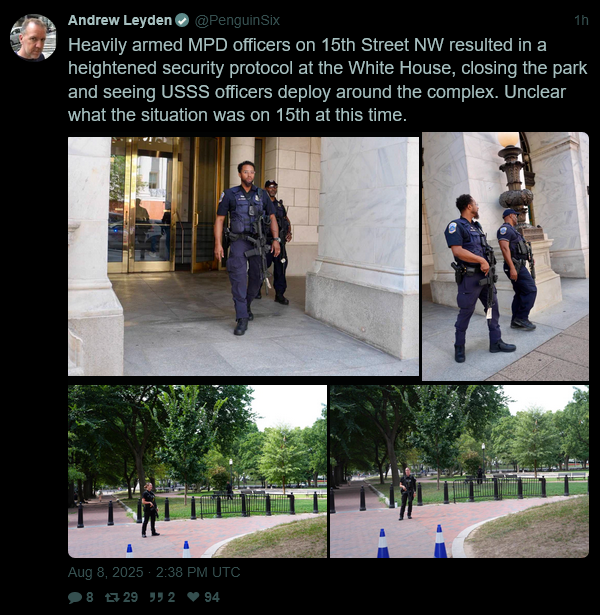
Task: Open the Andrew Leyden display name
Action: tap(120, 20)
